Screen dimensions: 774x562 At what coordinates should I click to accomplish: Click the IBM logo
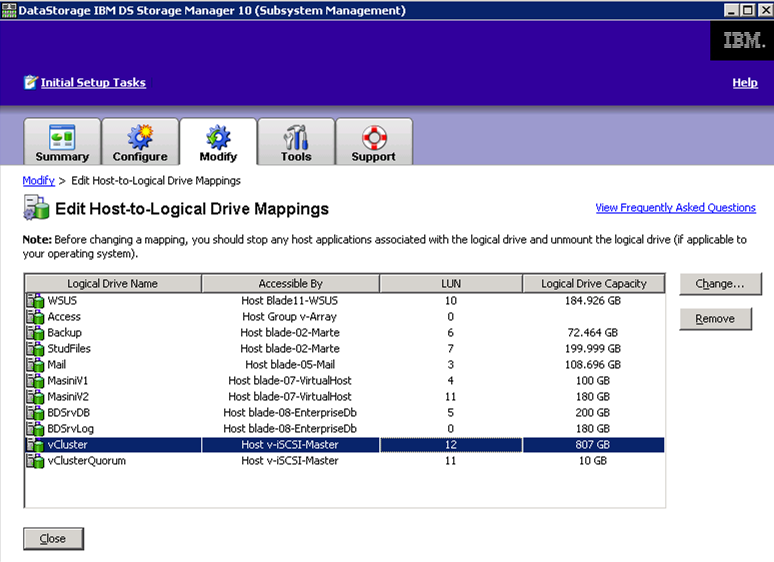(x=744, y=41)
